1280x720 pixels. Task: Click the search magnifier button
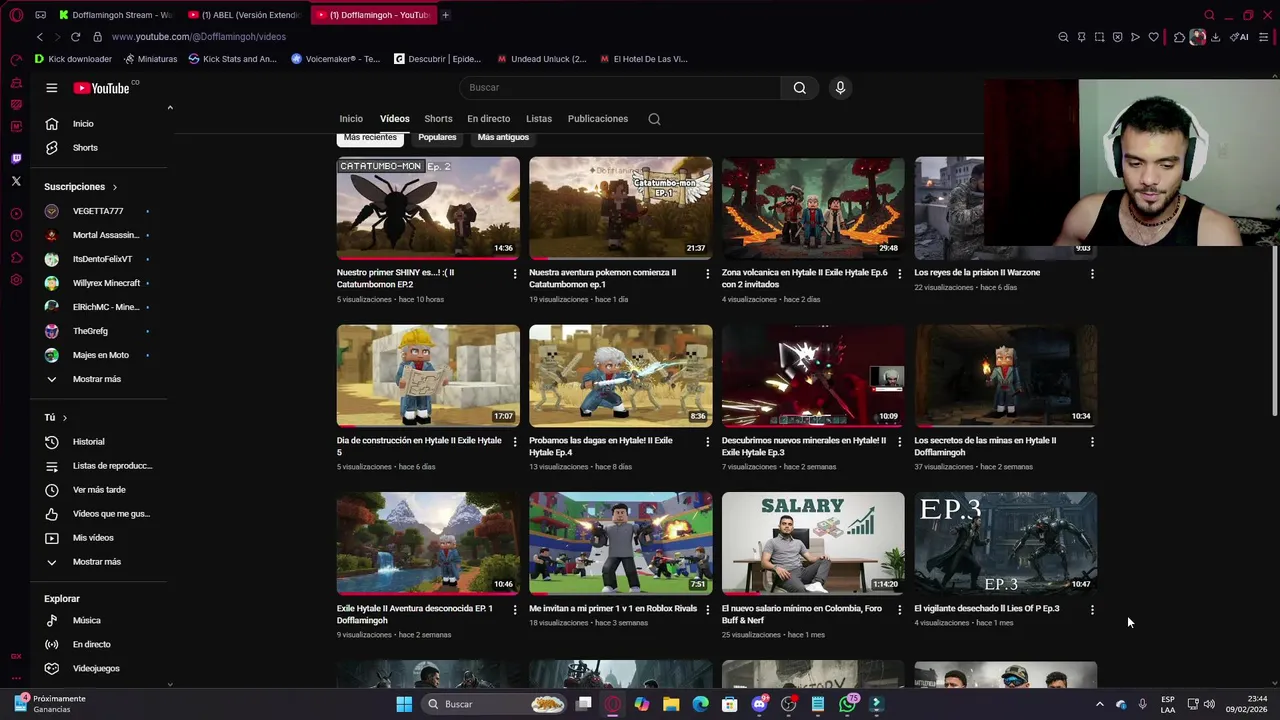coord(800,88)
